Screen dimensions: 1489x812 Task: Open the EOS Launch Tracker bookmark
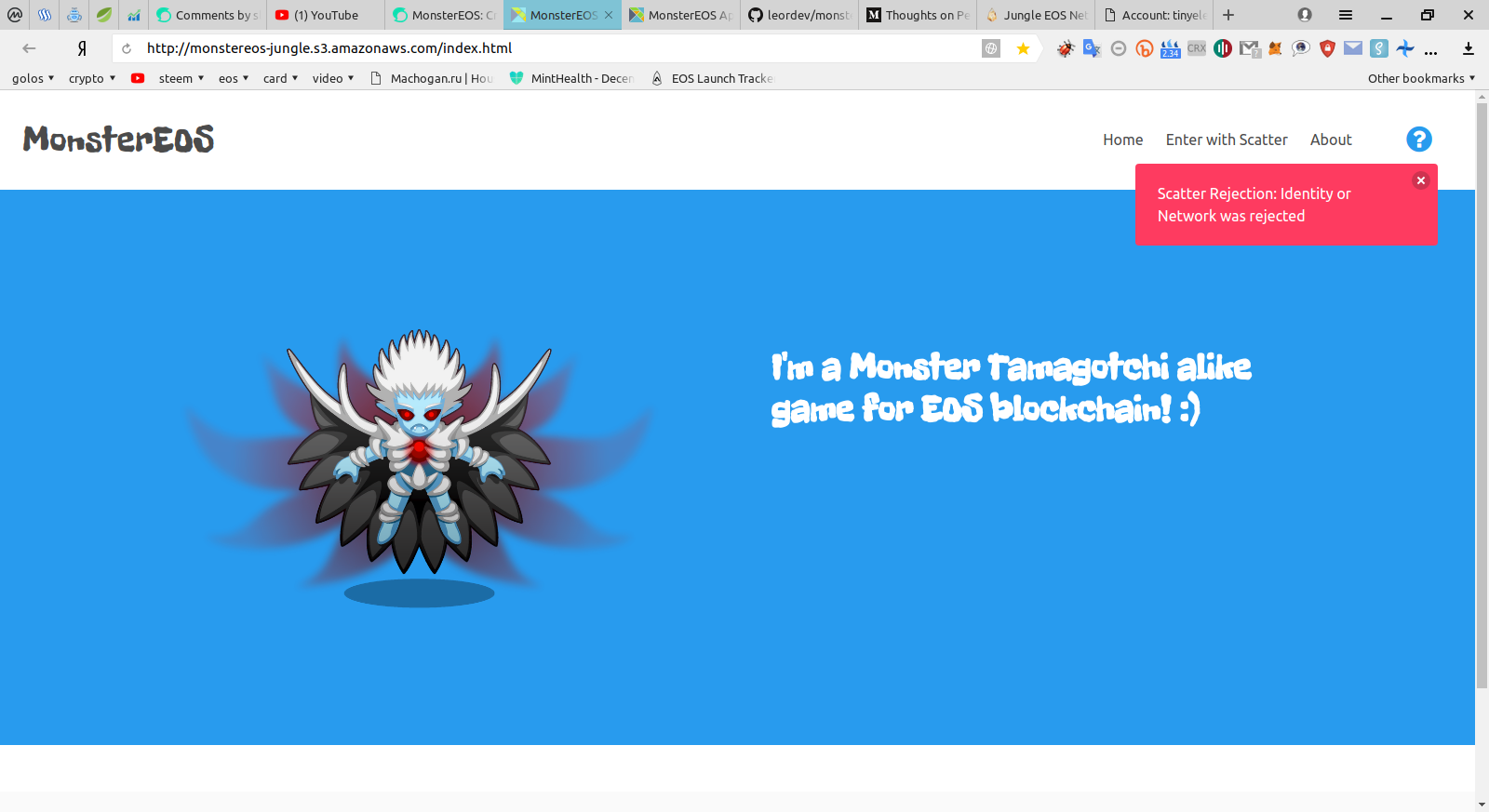tap(713, 78)
